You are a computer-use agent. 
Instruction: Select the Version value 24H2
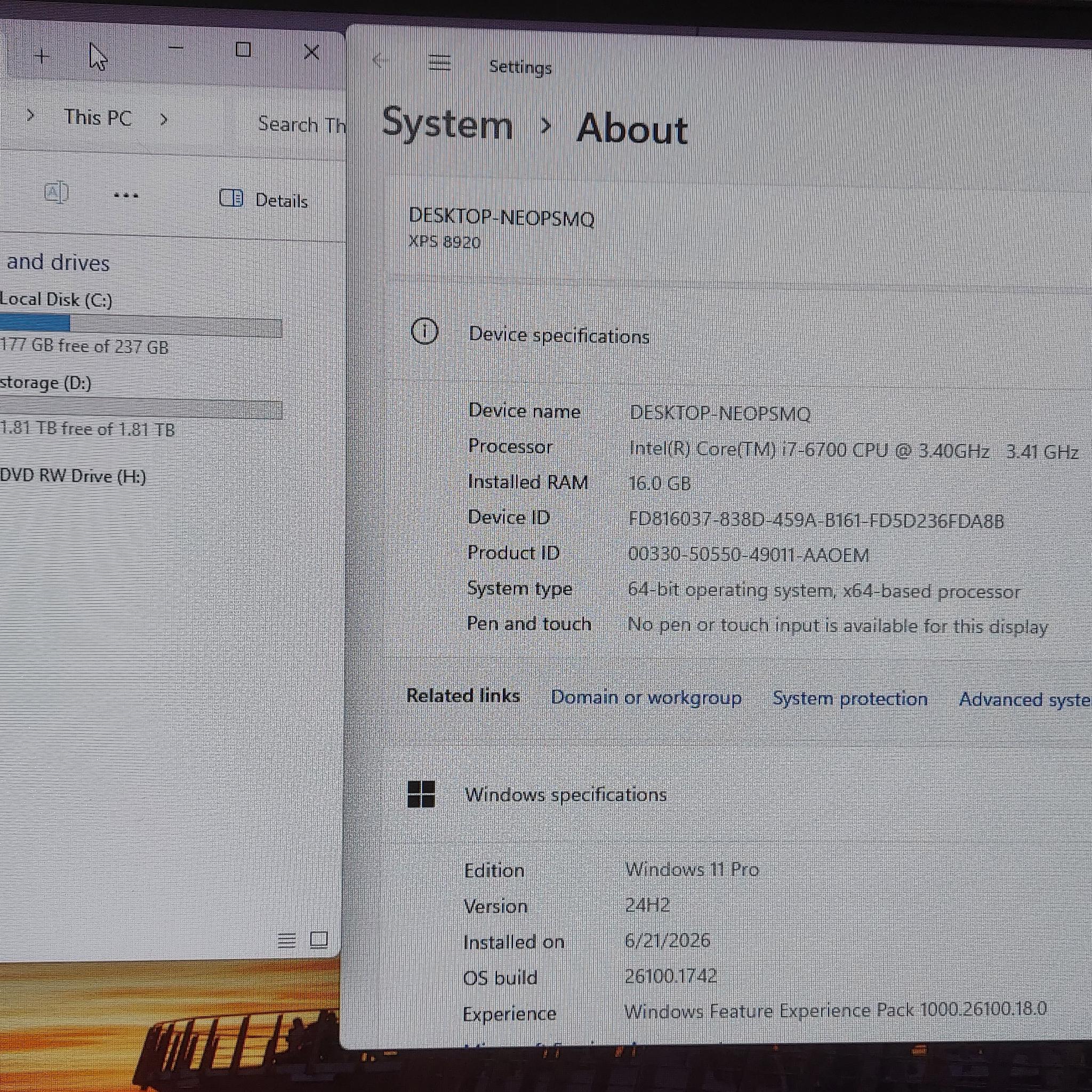pyautogui.click(x=647, y=905)
